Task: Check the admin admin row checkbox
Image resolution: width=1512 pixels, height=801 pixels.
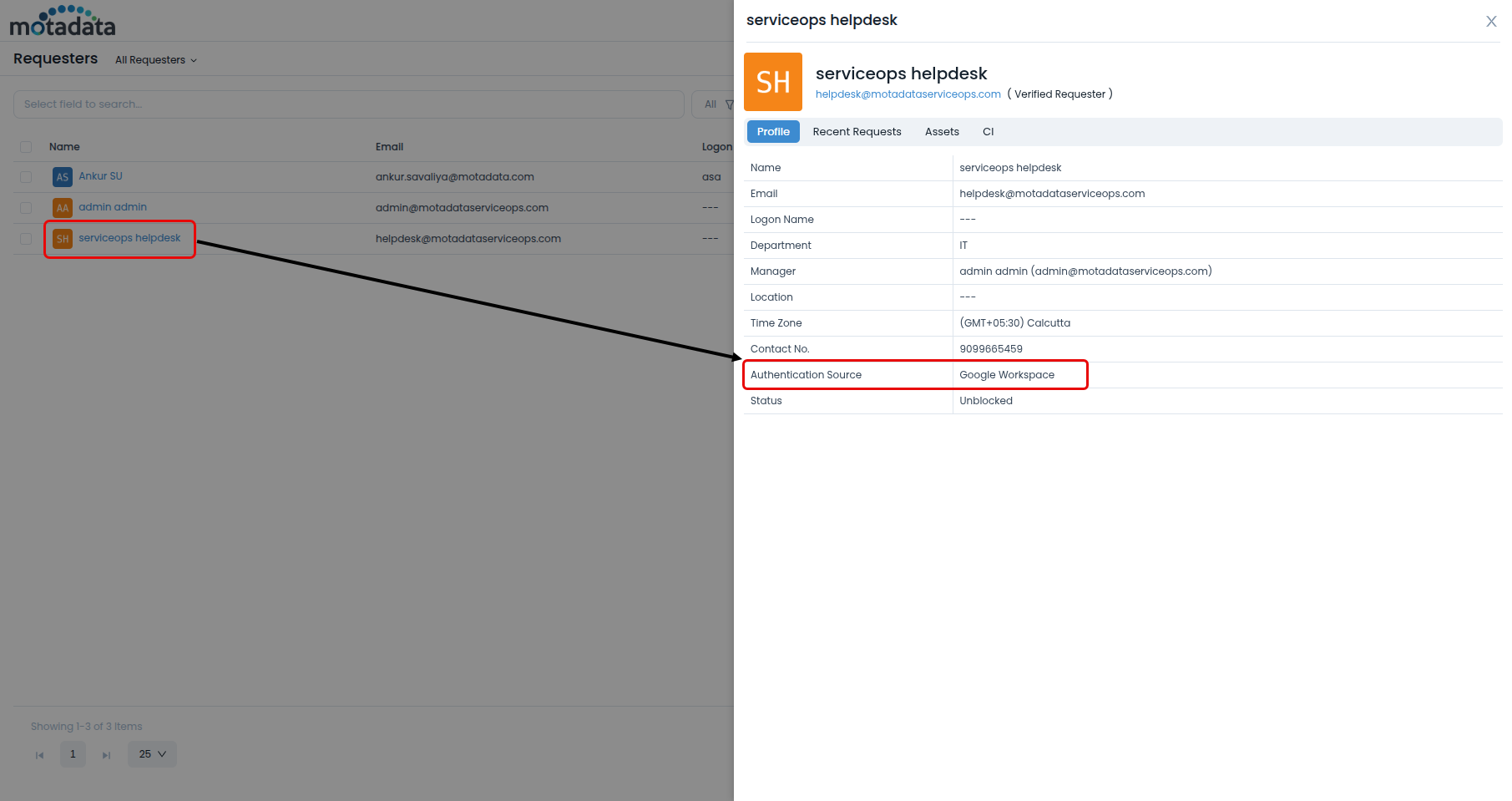Action: [x=26, y=208]
